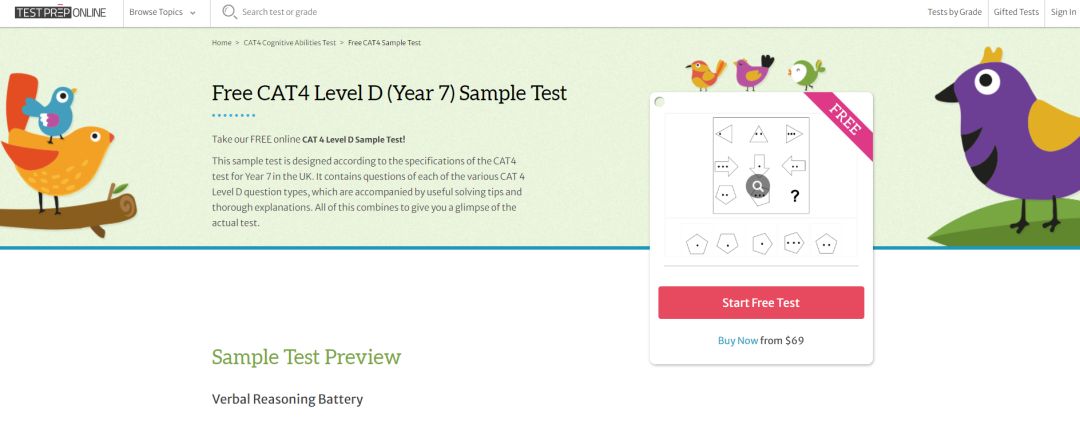Viewport: 1080px width, 422px height.
Task: Click the small blue bird illustration
Action: click(53, 111)
